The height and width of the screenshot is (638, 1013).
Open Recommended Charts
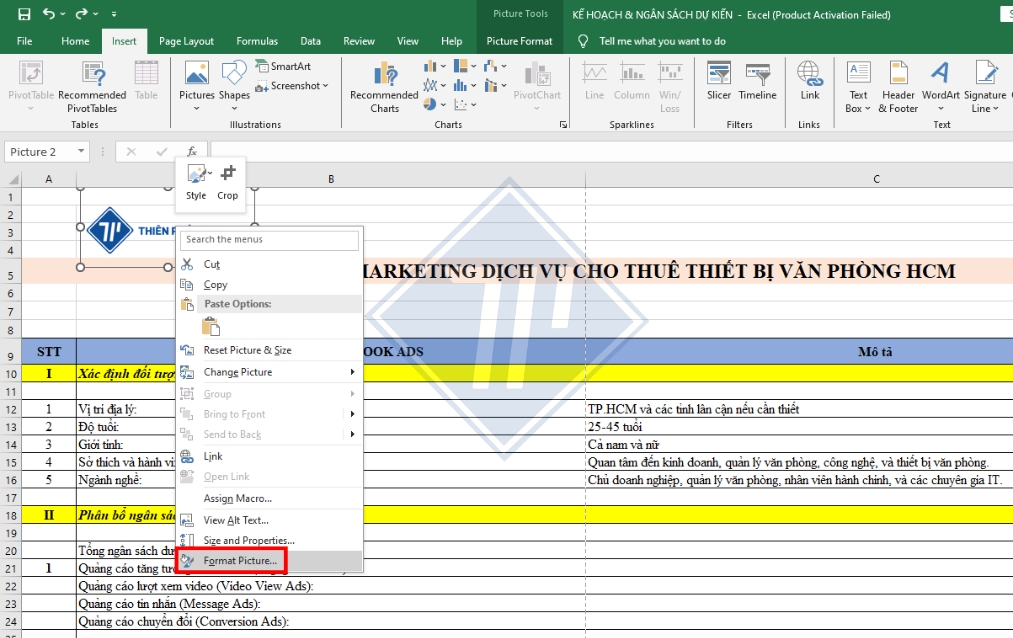coord(384,87)
